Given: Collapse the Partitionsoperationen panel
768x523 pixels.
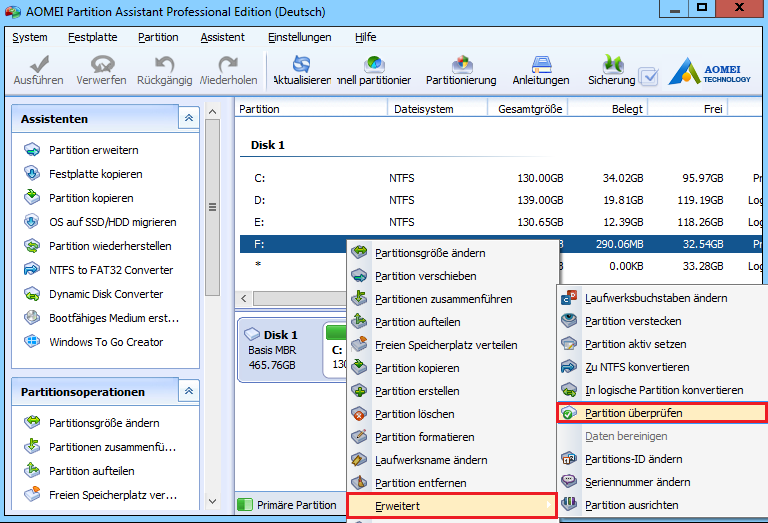Looking at the screenshot, I should (x=189, y=391).
